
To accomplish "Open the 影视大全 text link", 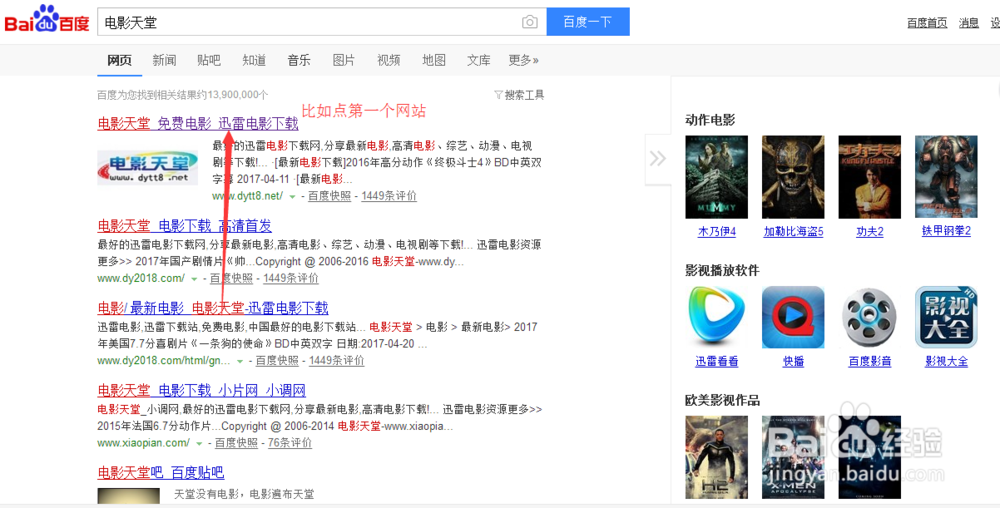I will click(946, 362).
